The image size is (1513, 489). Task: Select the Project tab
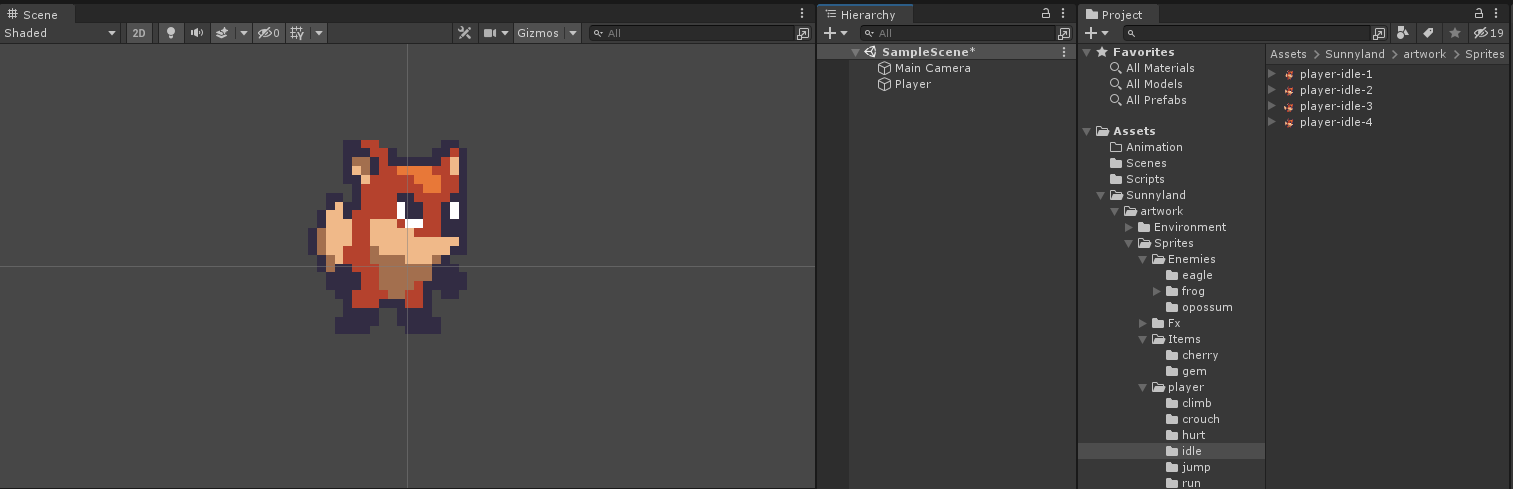click(x=1119, y=14)
